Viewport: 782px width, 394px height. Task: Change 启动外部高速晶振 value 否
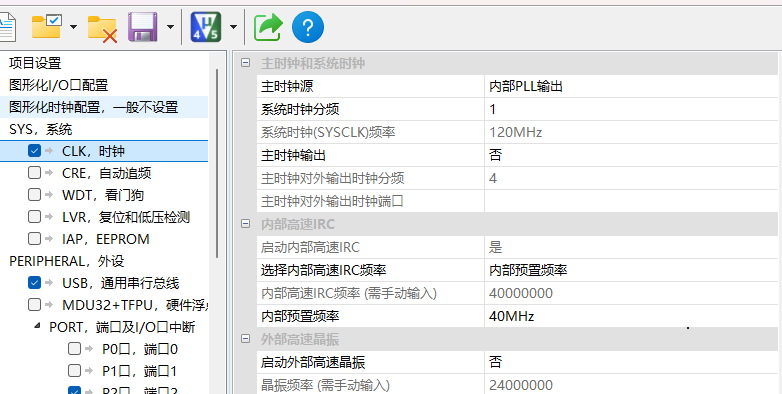[630, 362]
